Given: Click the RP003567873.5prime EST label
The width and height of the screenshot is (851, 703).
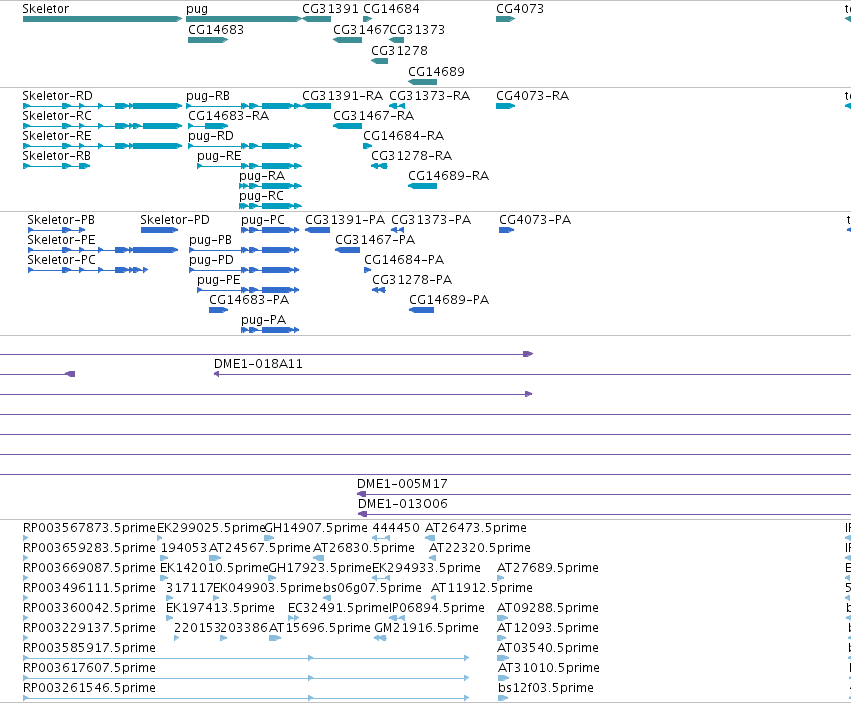Looking at the screenshot, I should 89,528.
